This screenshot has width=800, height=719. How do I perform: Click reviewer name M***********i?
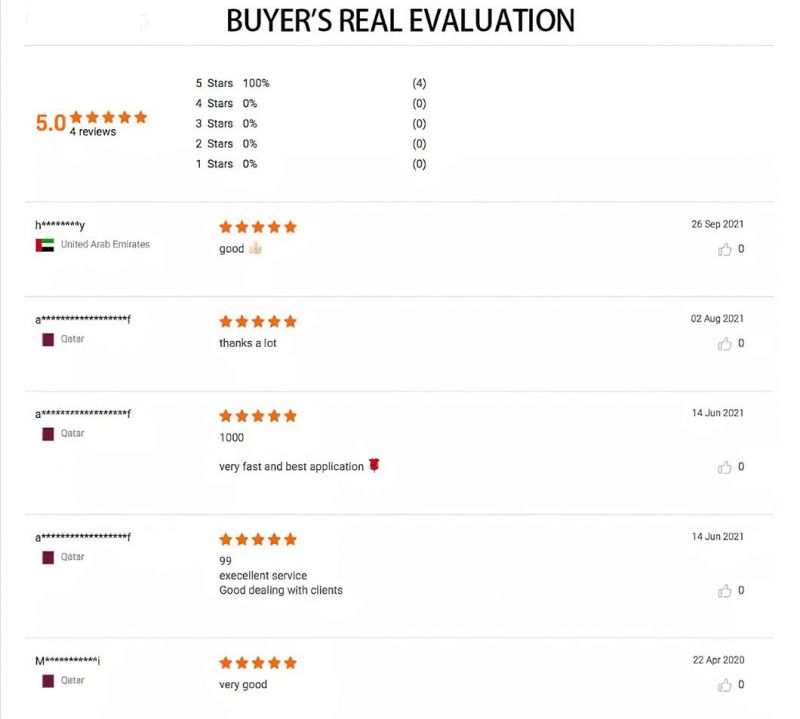[67, 661]
